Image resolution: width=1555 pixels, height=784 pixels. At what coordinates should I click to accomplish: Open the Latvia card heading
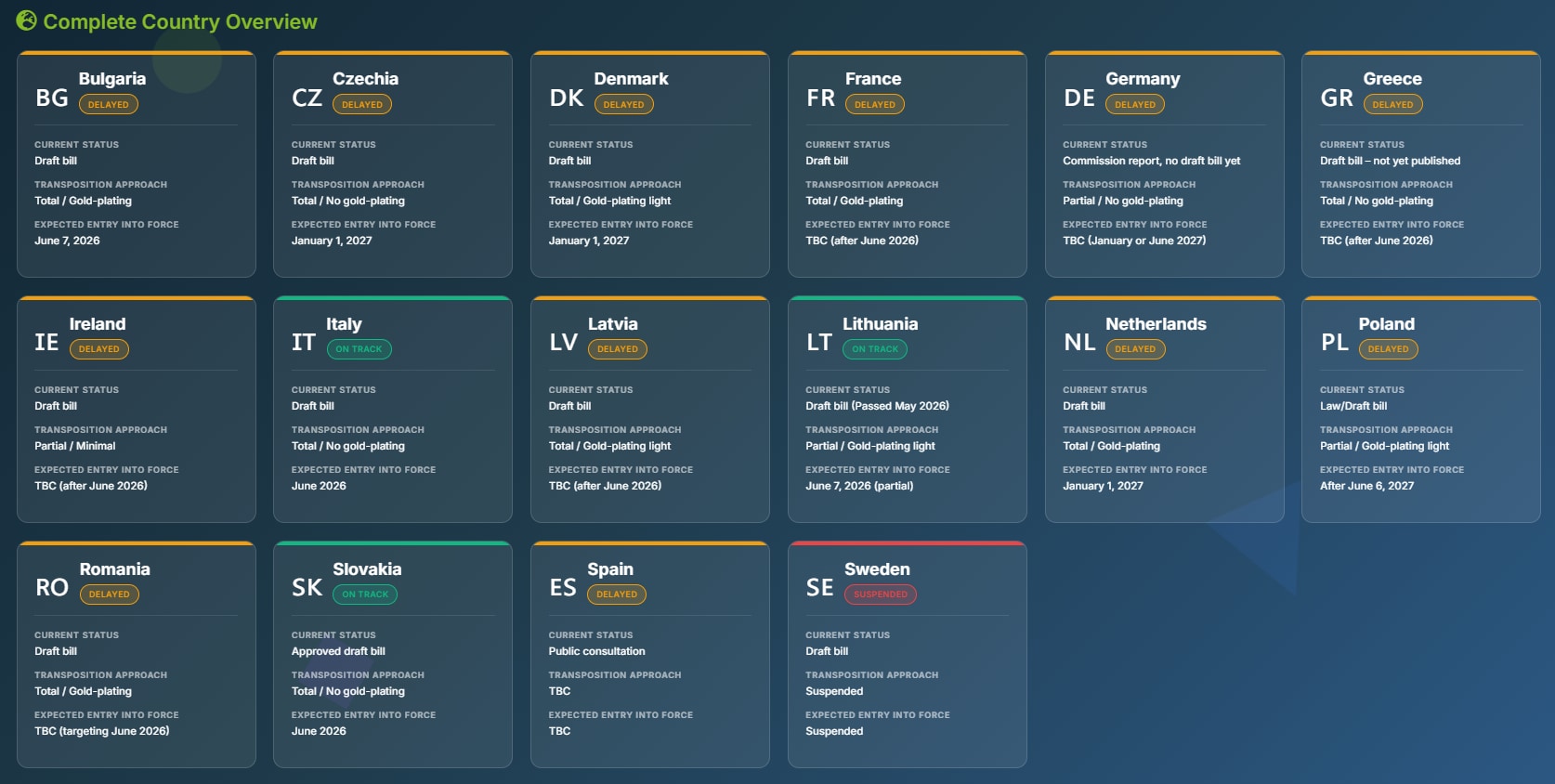(613, 324)
